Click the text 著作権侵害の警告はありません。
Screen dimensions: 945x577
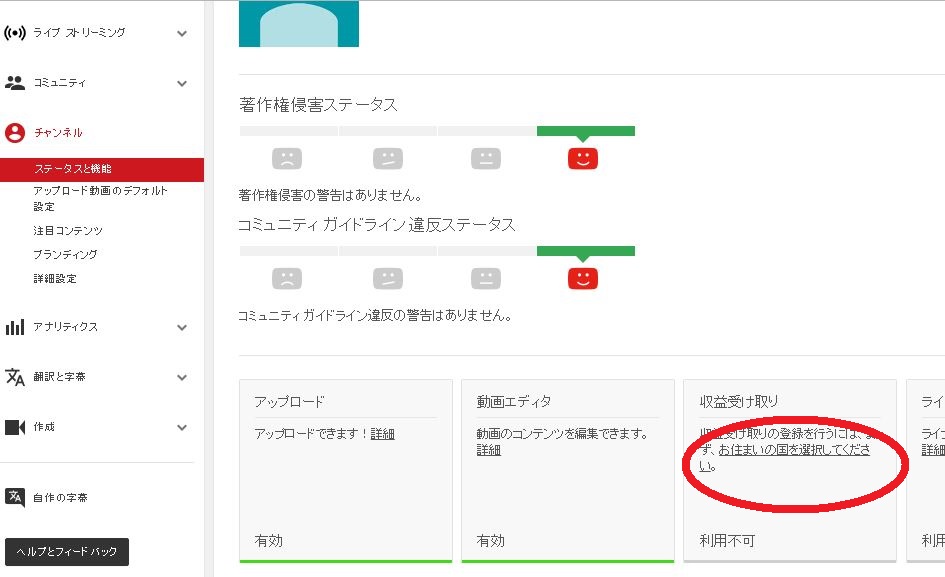pos(330,195)
